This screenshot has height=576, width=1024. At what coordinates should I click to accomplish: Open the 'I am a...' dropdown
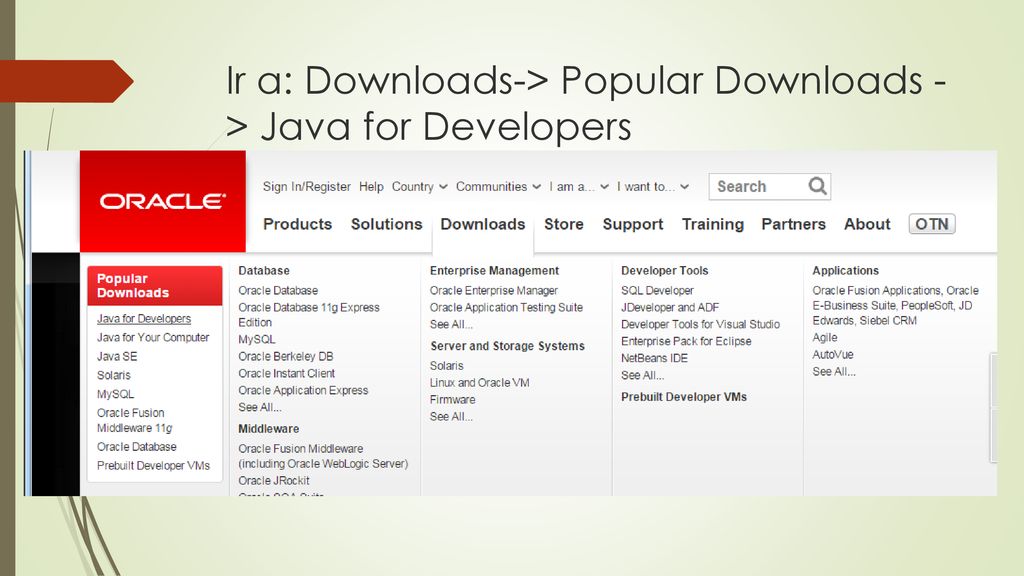tap(579, 187)
